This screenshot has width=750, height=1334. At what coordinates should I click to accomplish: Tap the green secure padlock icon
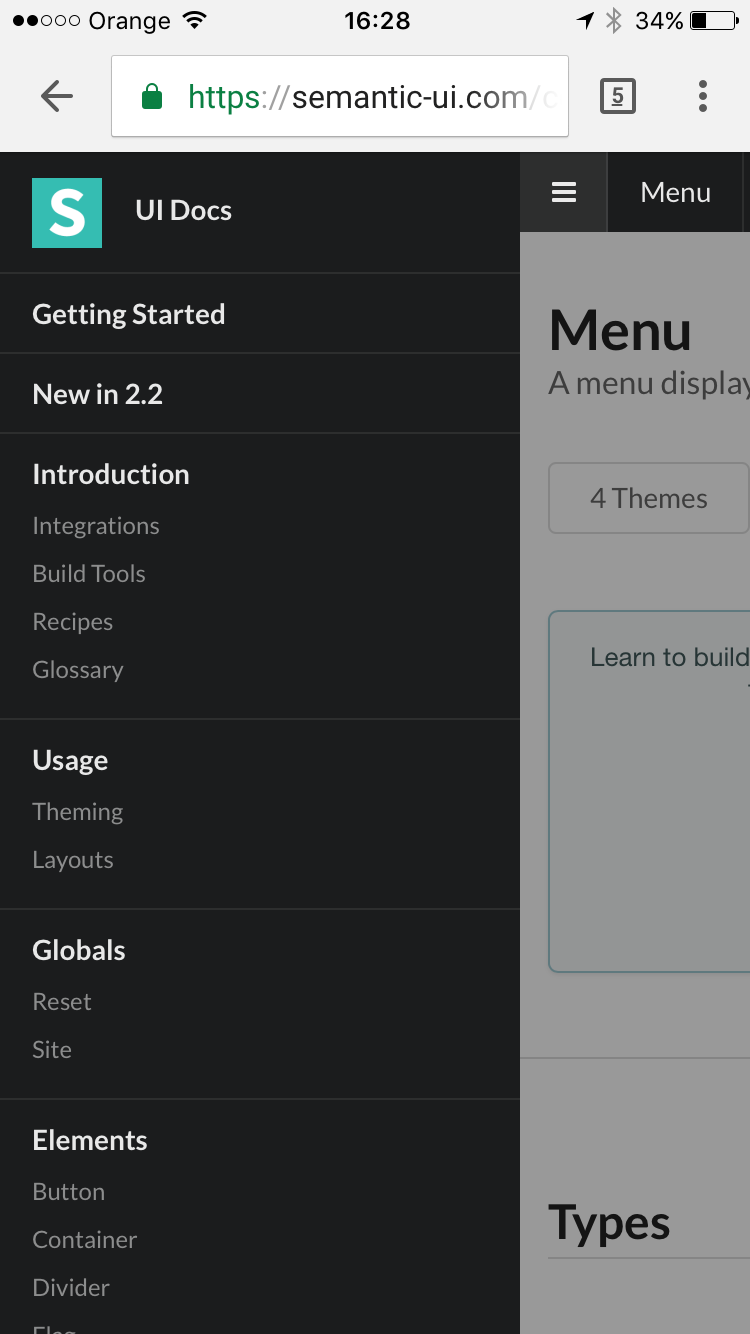click(x=152, y=97)
